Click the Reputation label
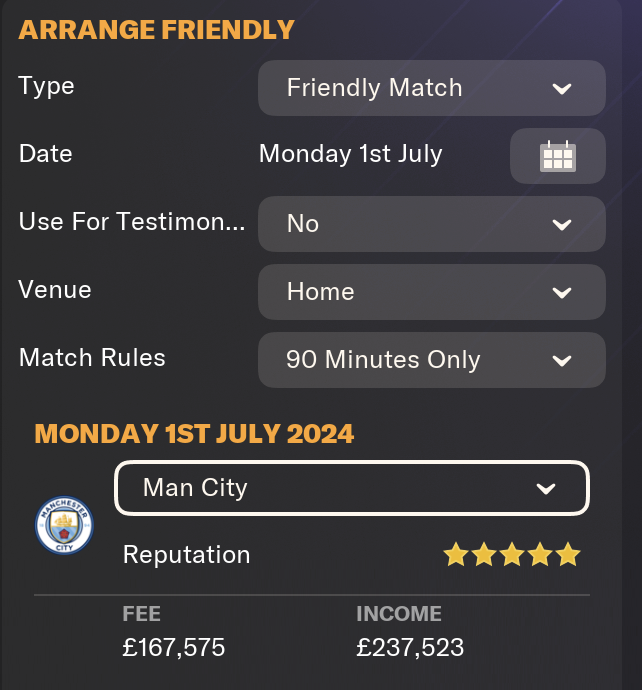Image resolution: width=642 pixels, height=690 pixels. [x=187, y=555]
